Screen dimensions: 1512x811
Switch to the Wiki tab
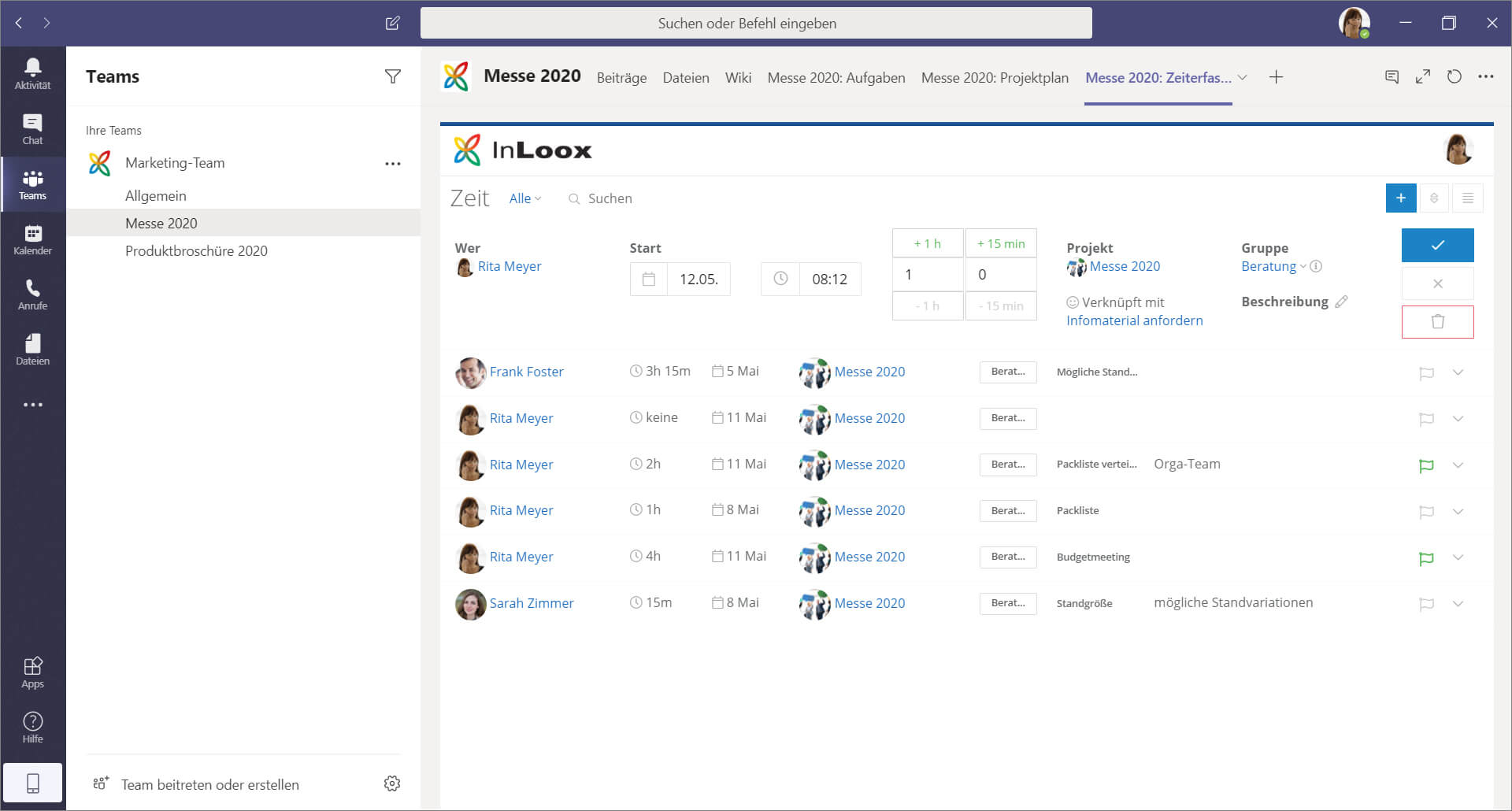point(738,78)
